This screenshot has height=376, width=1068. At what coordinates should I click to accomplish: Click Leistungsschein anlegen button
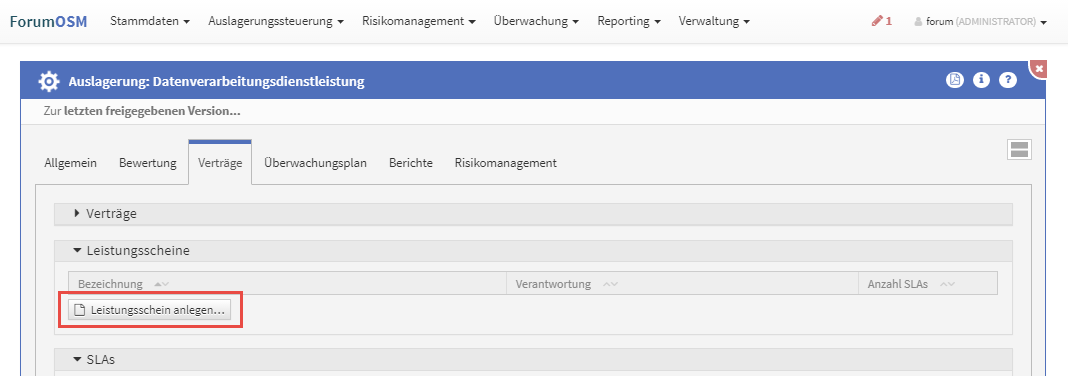tap(150, 310)
